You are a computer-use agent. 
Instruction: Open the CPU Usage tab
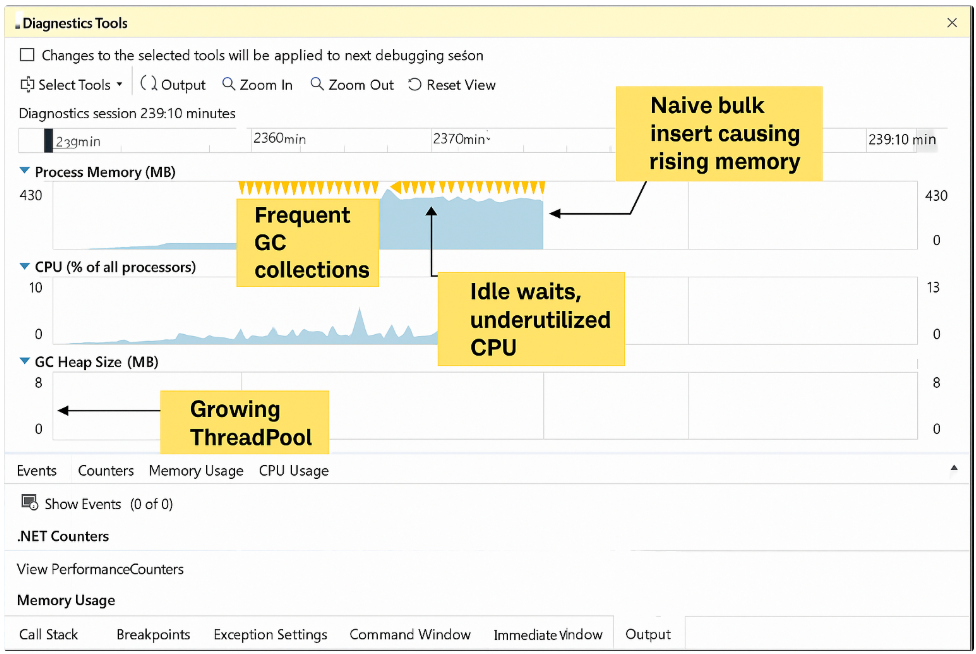click(293, 470)
